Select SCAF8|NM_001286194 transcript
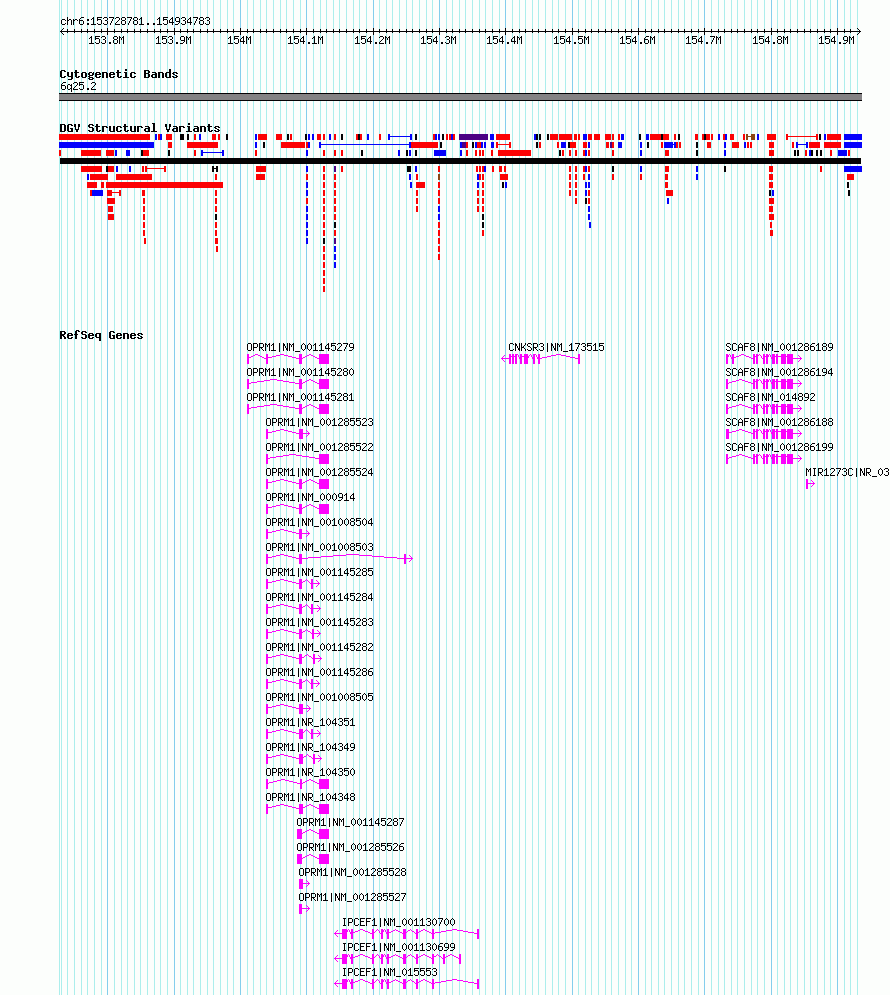Screen dimensions: 890x995 click(x=779, y=372)
